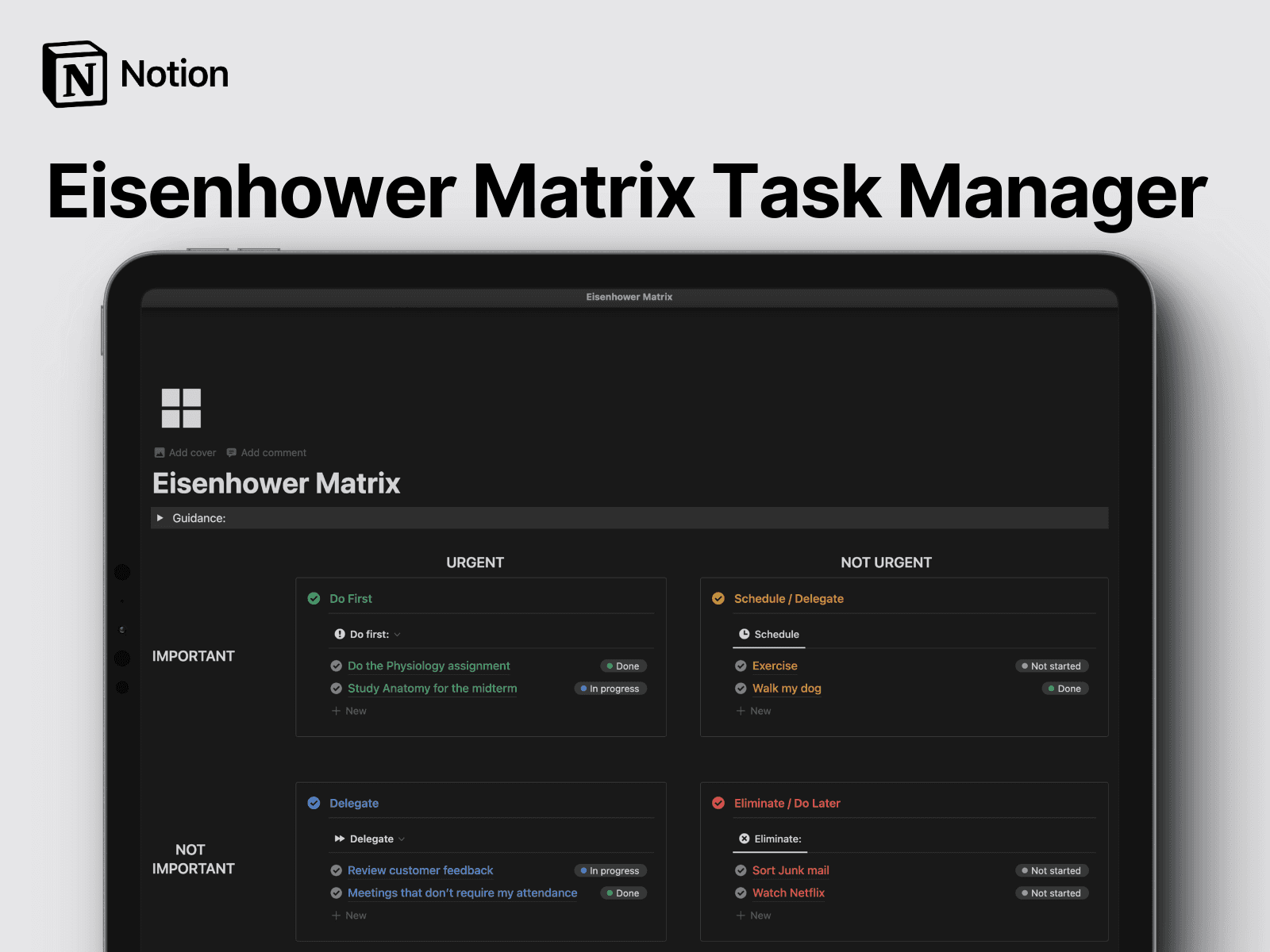Open the Eliminate / Do Later database link
Viewport: 1270px width, 952px height.
point(787,803)
